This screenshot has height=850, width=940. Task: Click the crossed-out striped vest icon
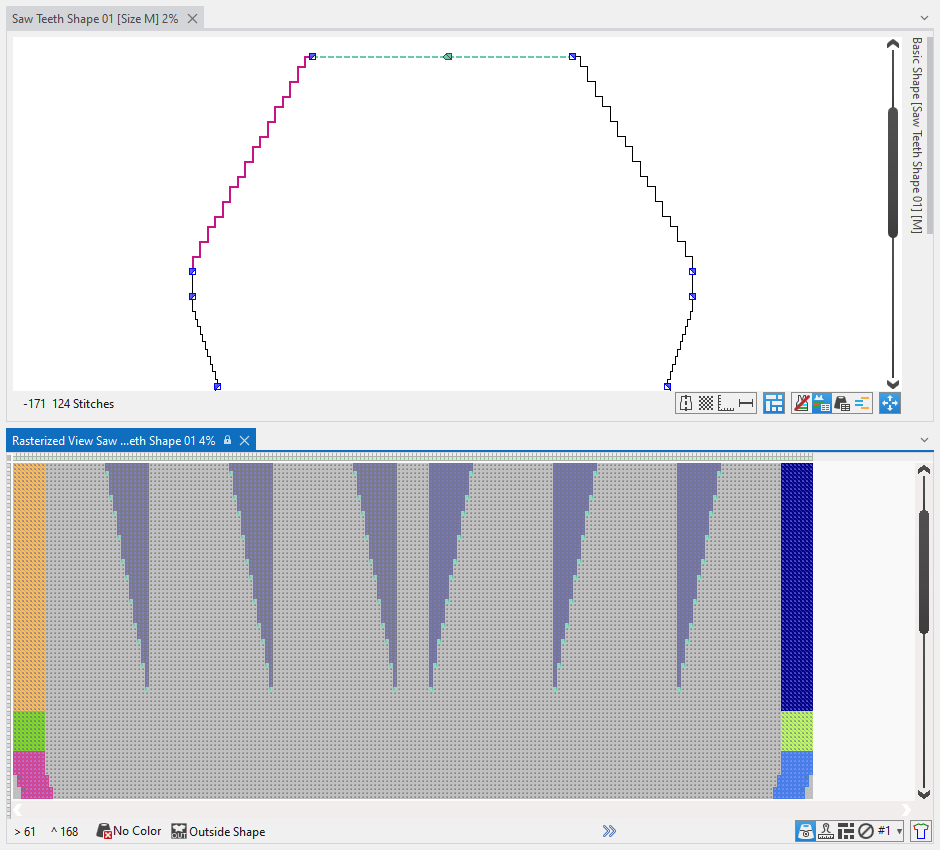tap(801, 403)
